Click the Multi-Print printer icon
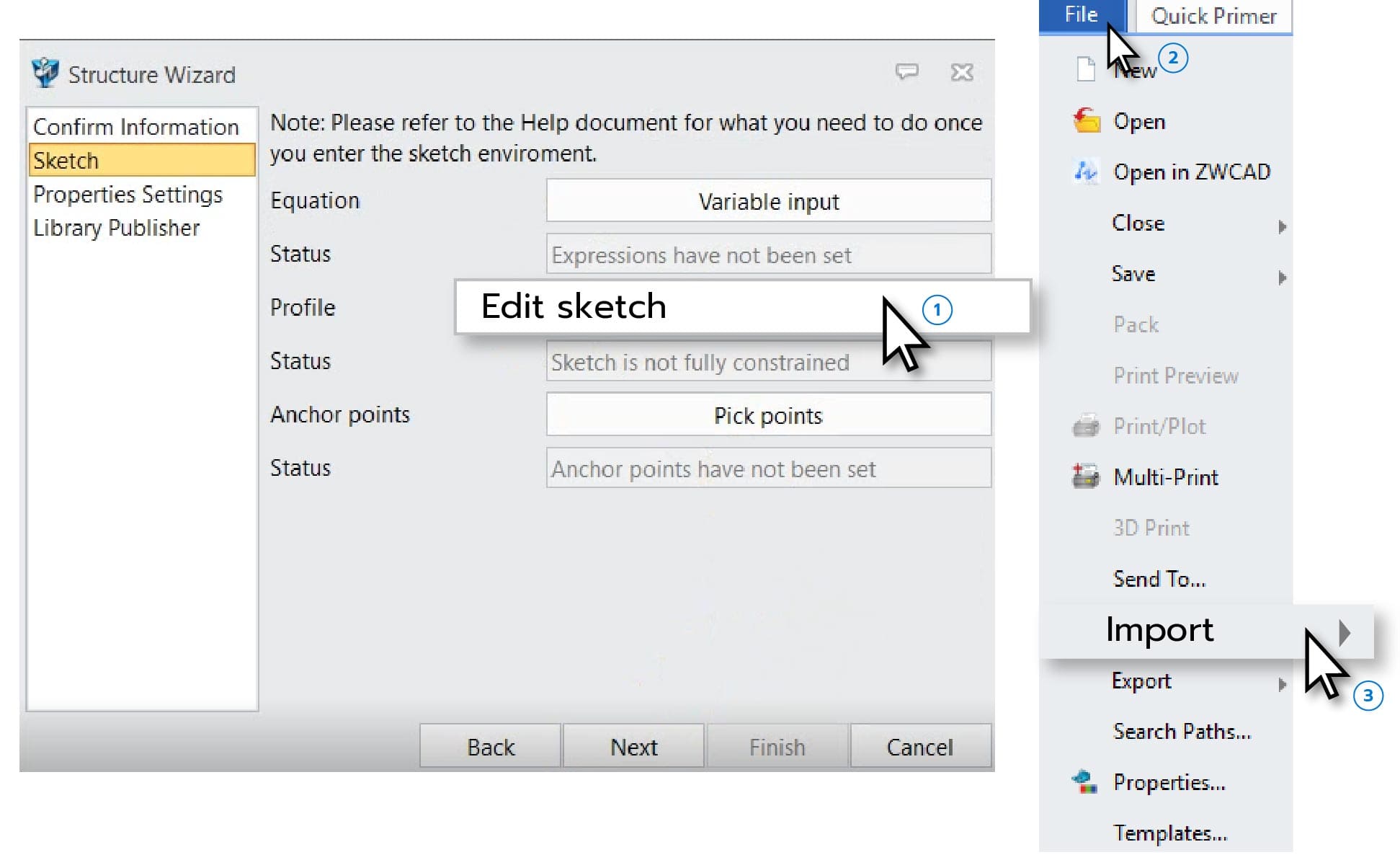 click(1085, 476)
